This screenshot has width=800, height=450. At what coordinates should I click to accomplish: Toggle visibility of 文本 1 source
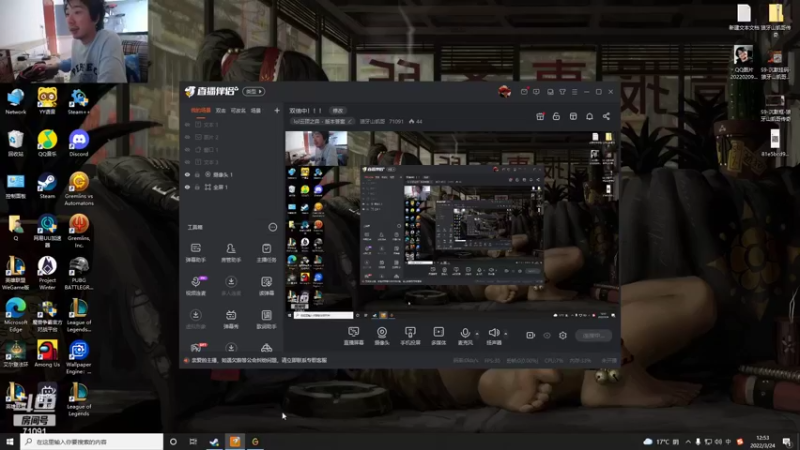[187, 124]
